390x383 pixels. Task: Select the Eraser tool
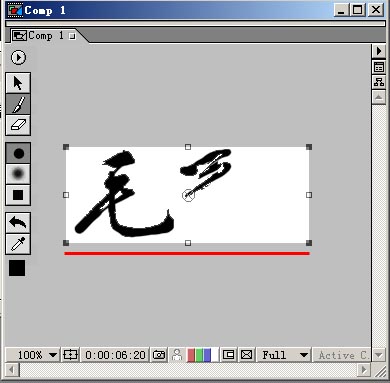pos(18,125)
